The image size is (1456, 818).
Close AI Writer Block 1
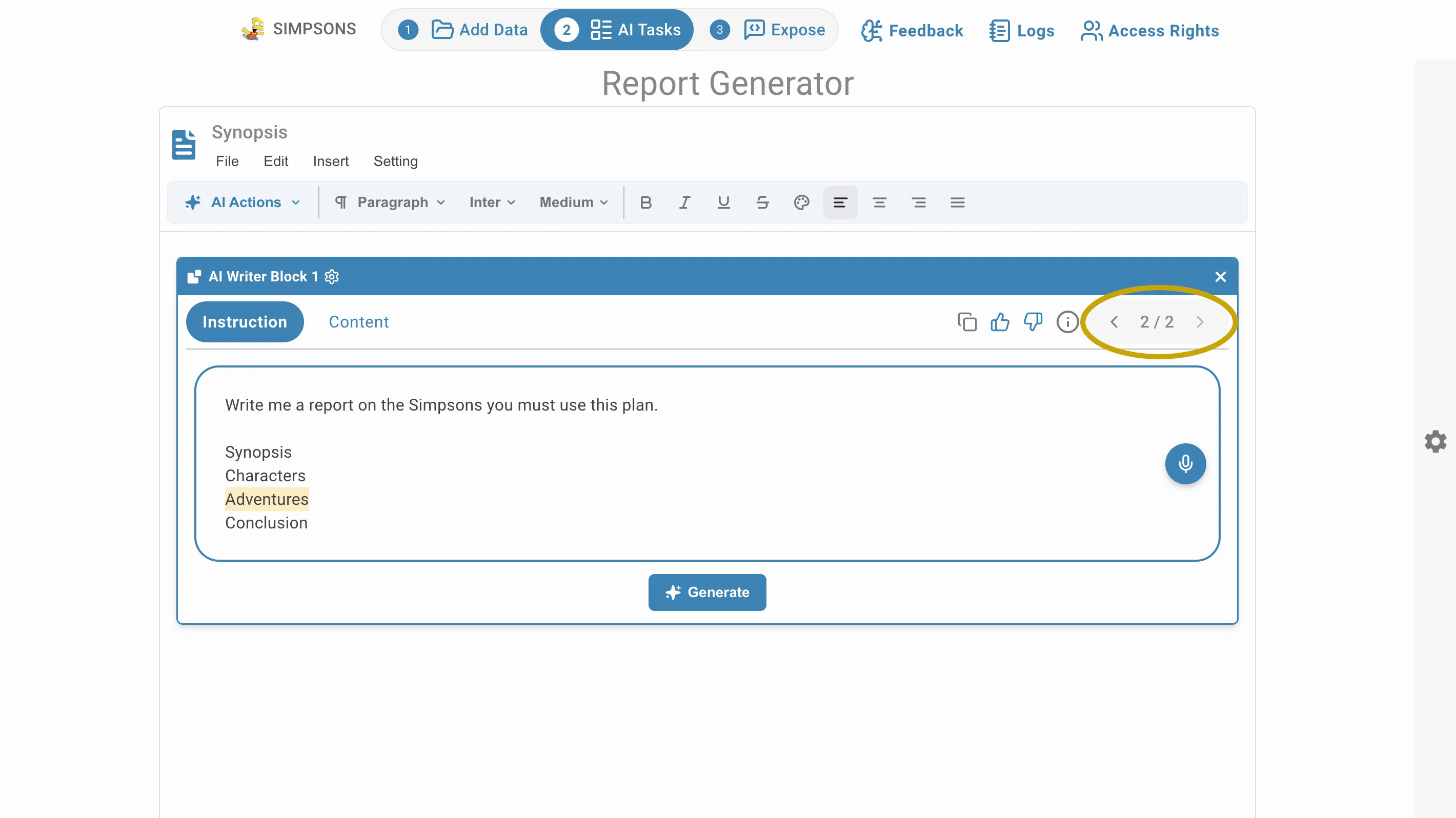click(1220, 276)
